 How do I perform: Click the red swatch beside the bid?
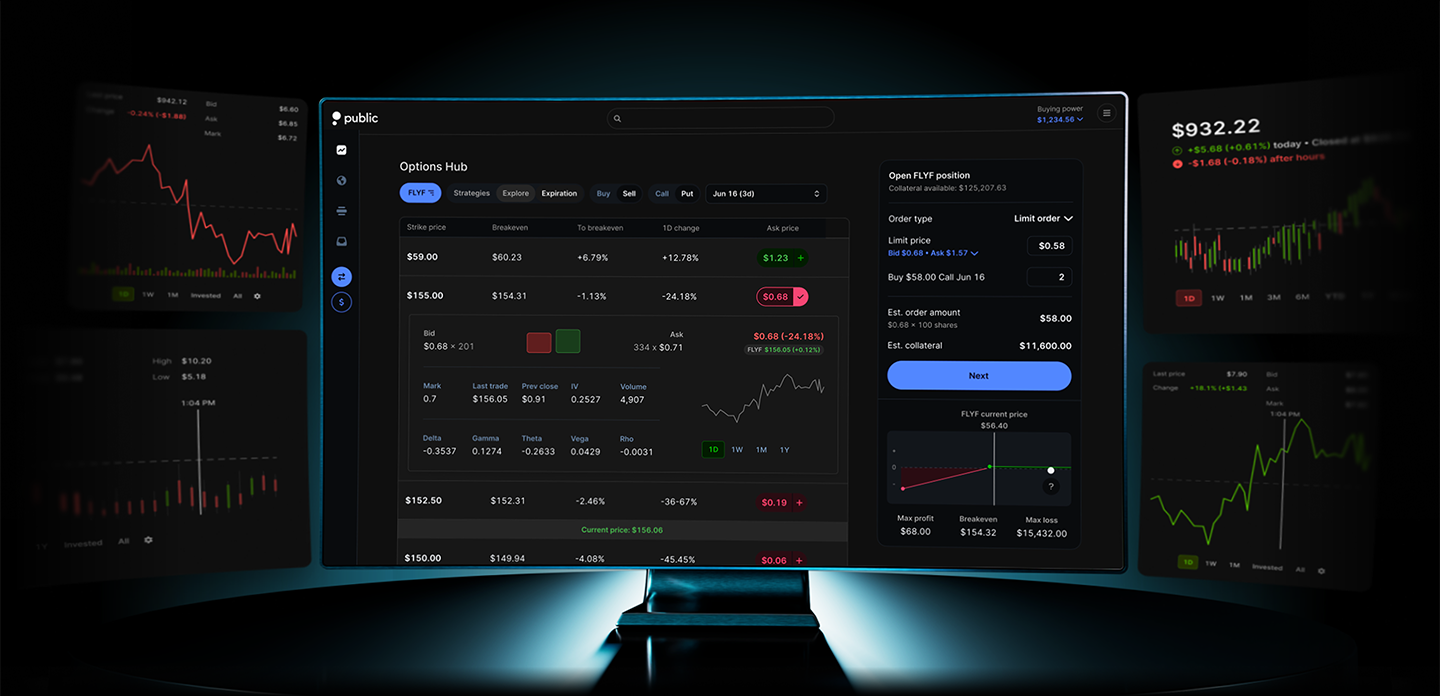coord(539,343)
